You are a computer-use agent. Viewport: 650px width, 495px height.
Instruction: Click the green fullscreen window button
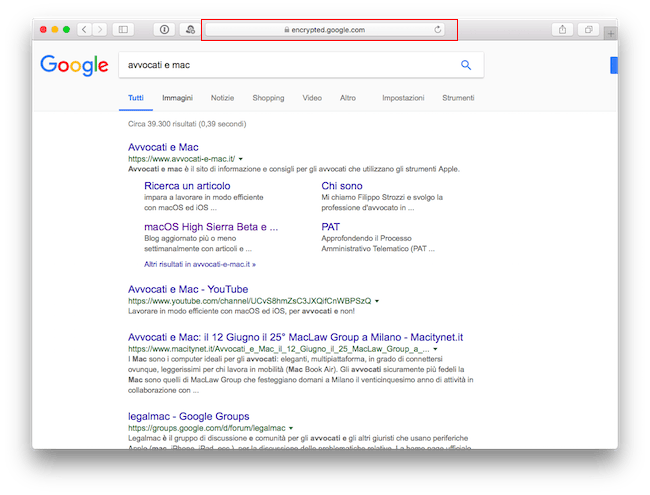coord(66,29)
